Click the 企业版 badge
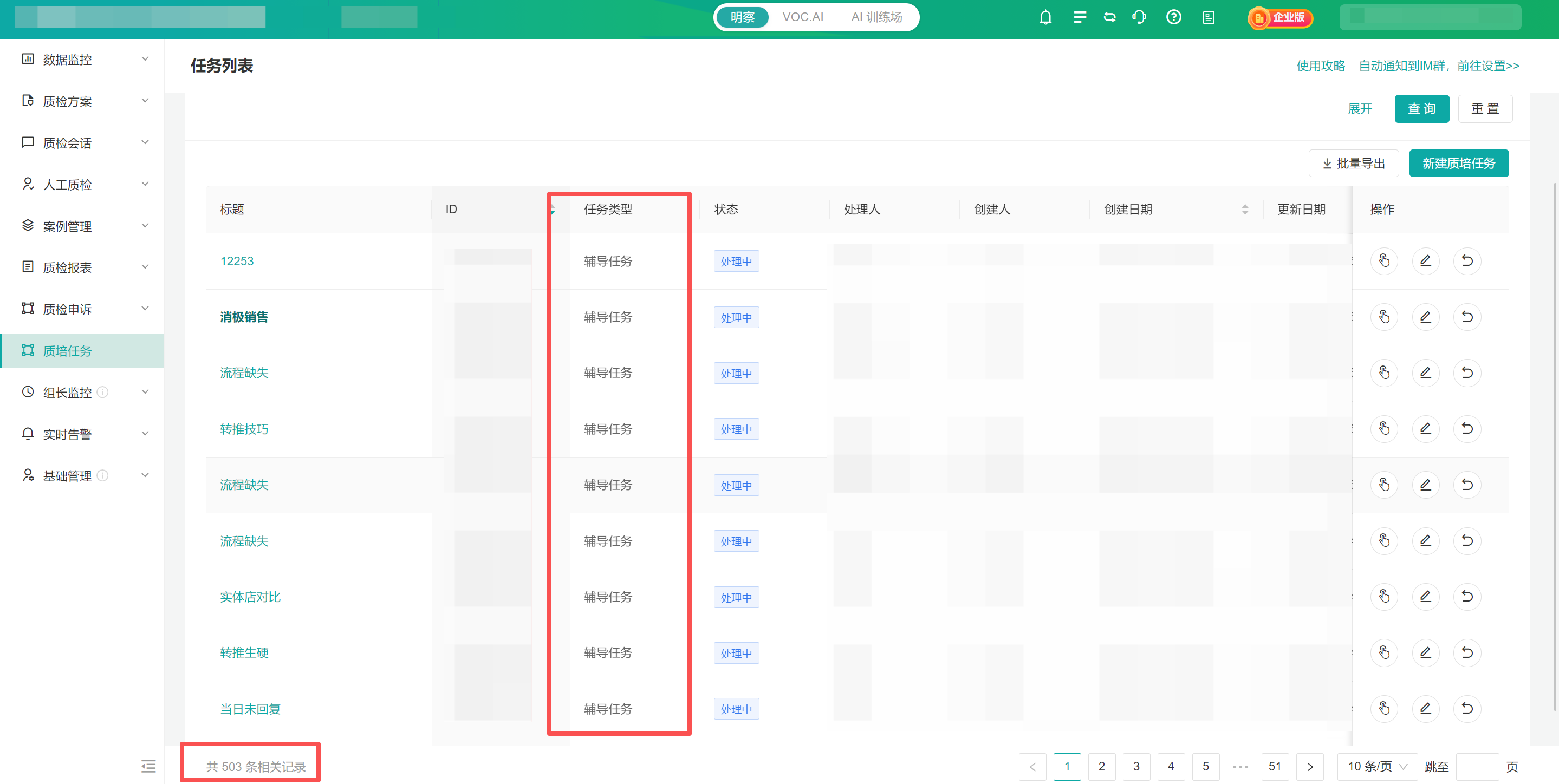 pos(1279,18)
